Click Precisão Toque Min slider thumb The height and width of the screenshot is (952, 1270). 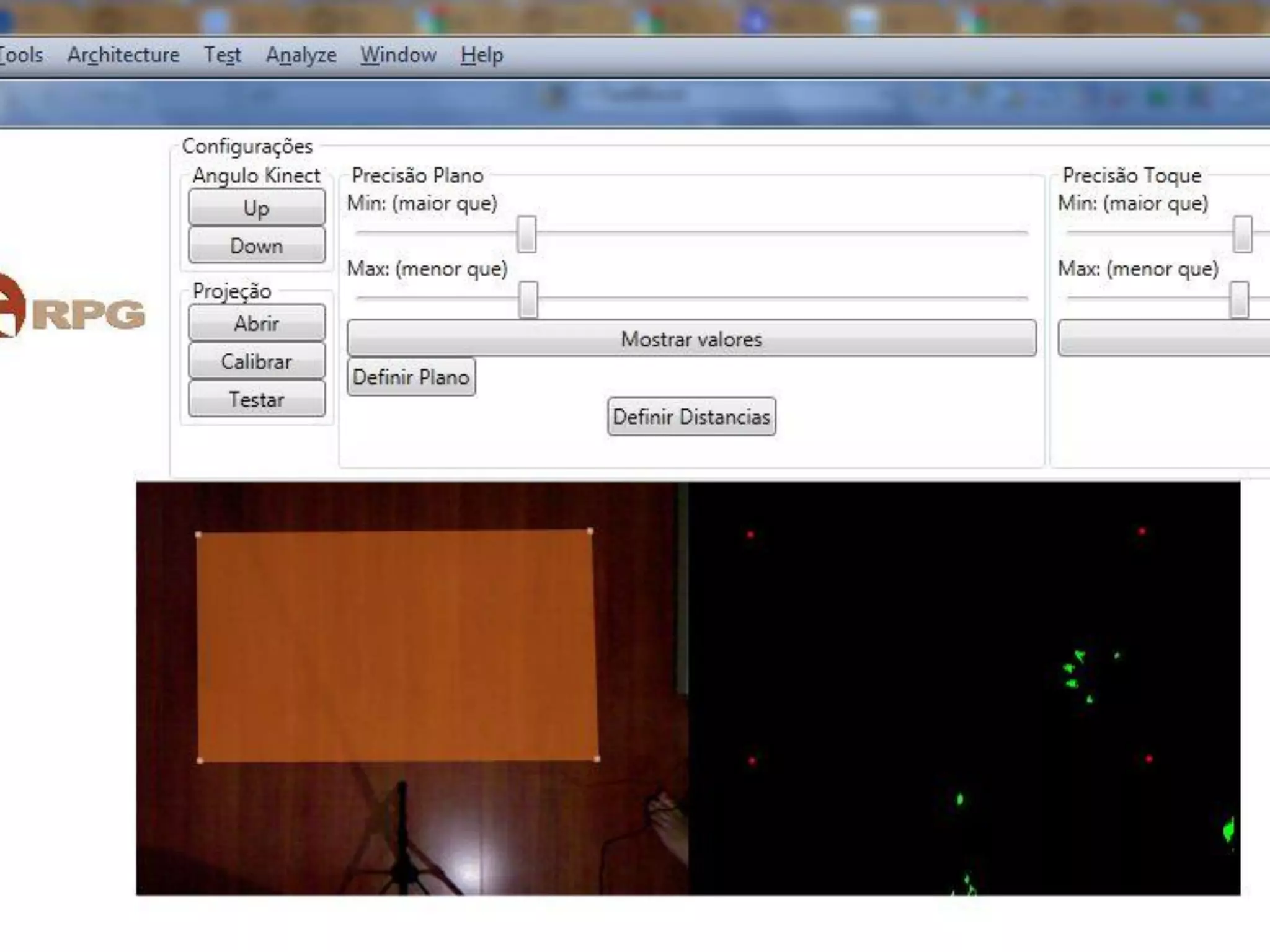coord(1242,234)
